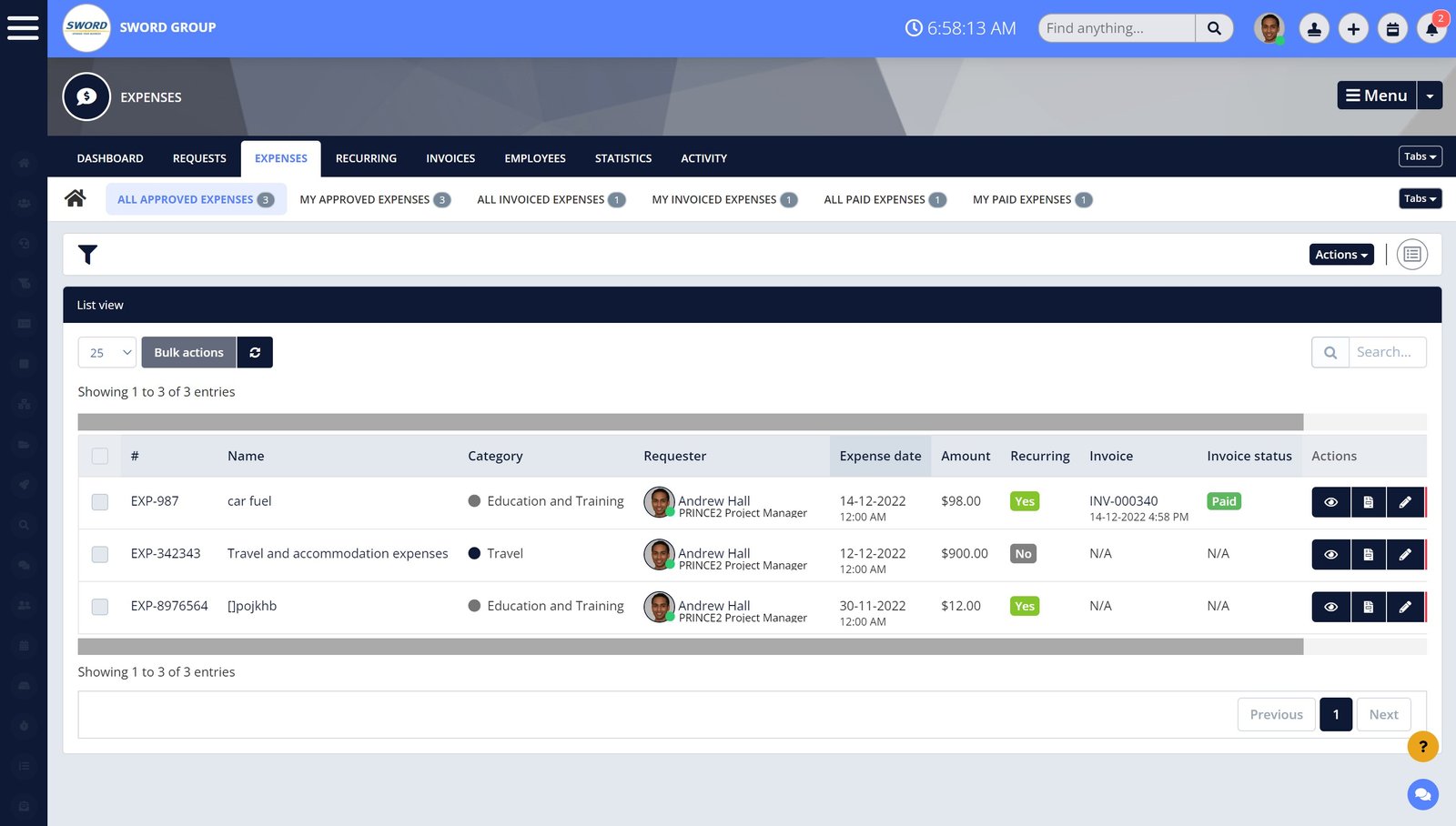Viewport: 1456px width, 826px height.
Task: Edit expense EXP-987 with pencil icon
Action: pyautogui.click(x=1405, y=502)
